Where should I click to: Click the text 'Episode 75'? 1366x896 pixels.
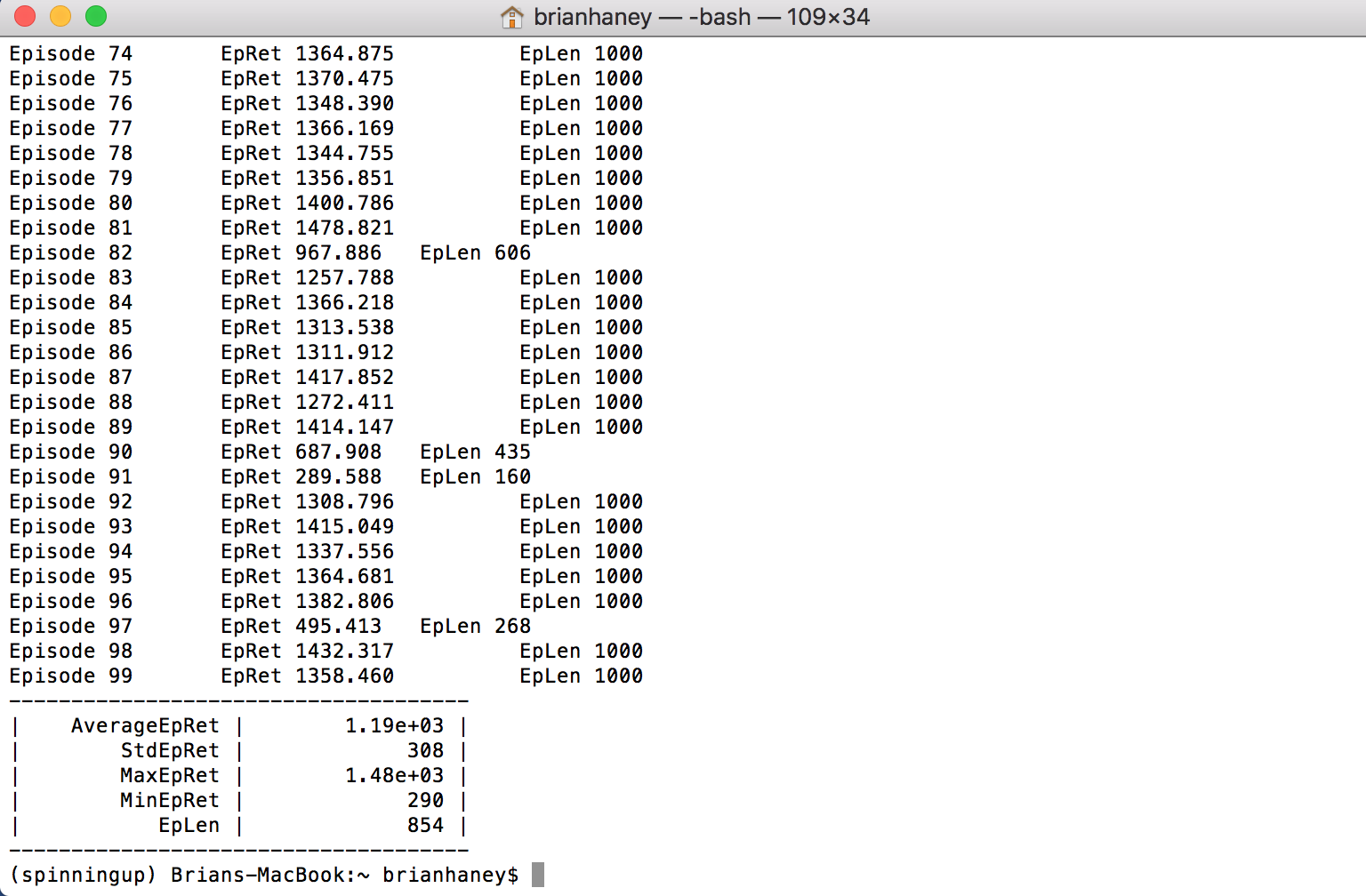pyautogui.click(x=71, y=78)
